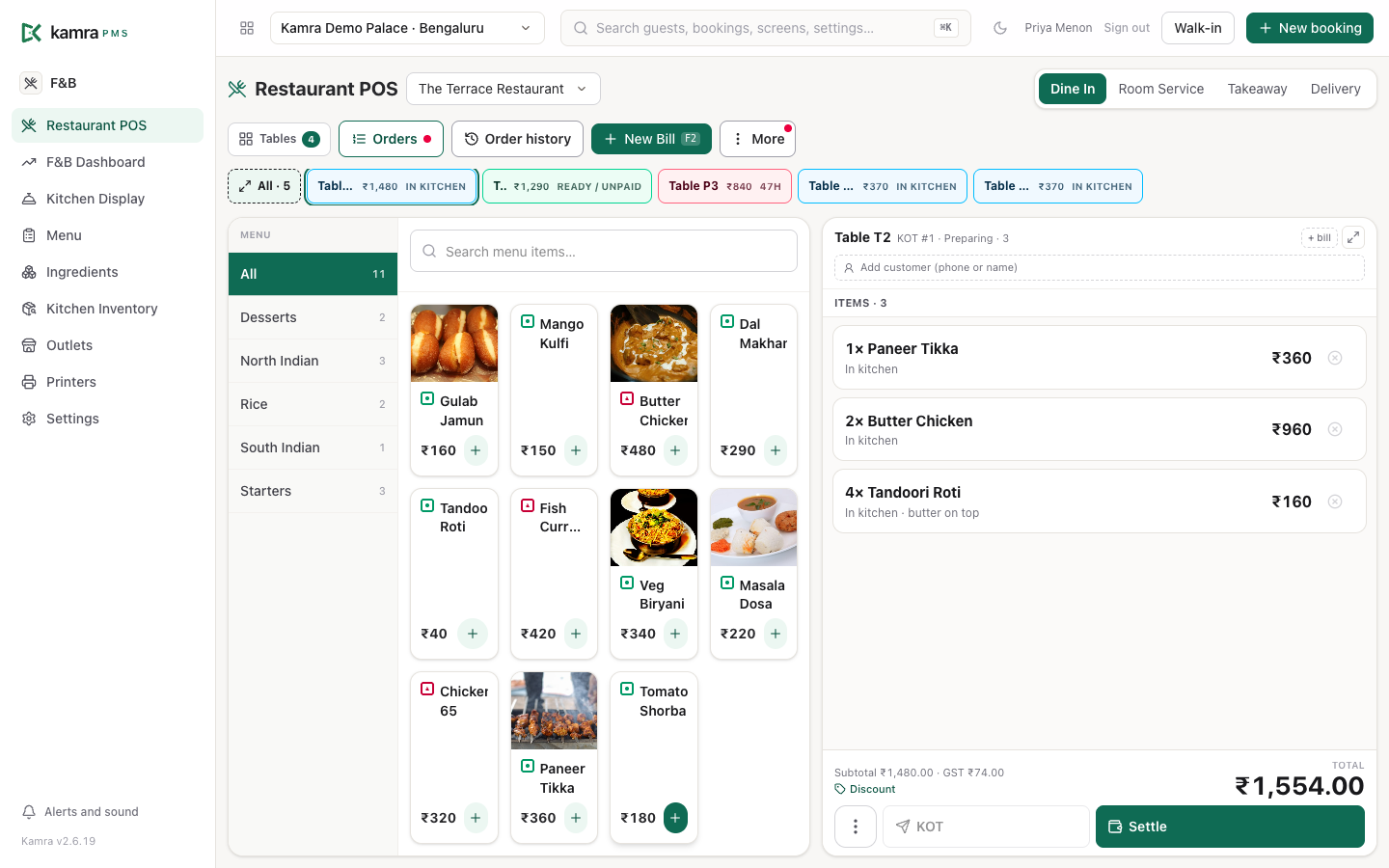Switch to Delivery mode

point(1336,89)
